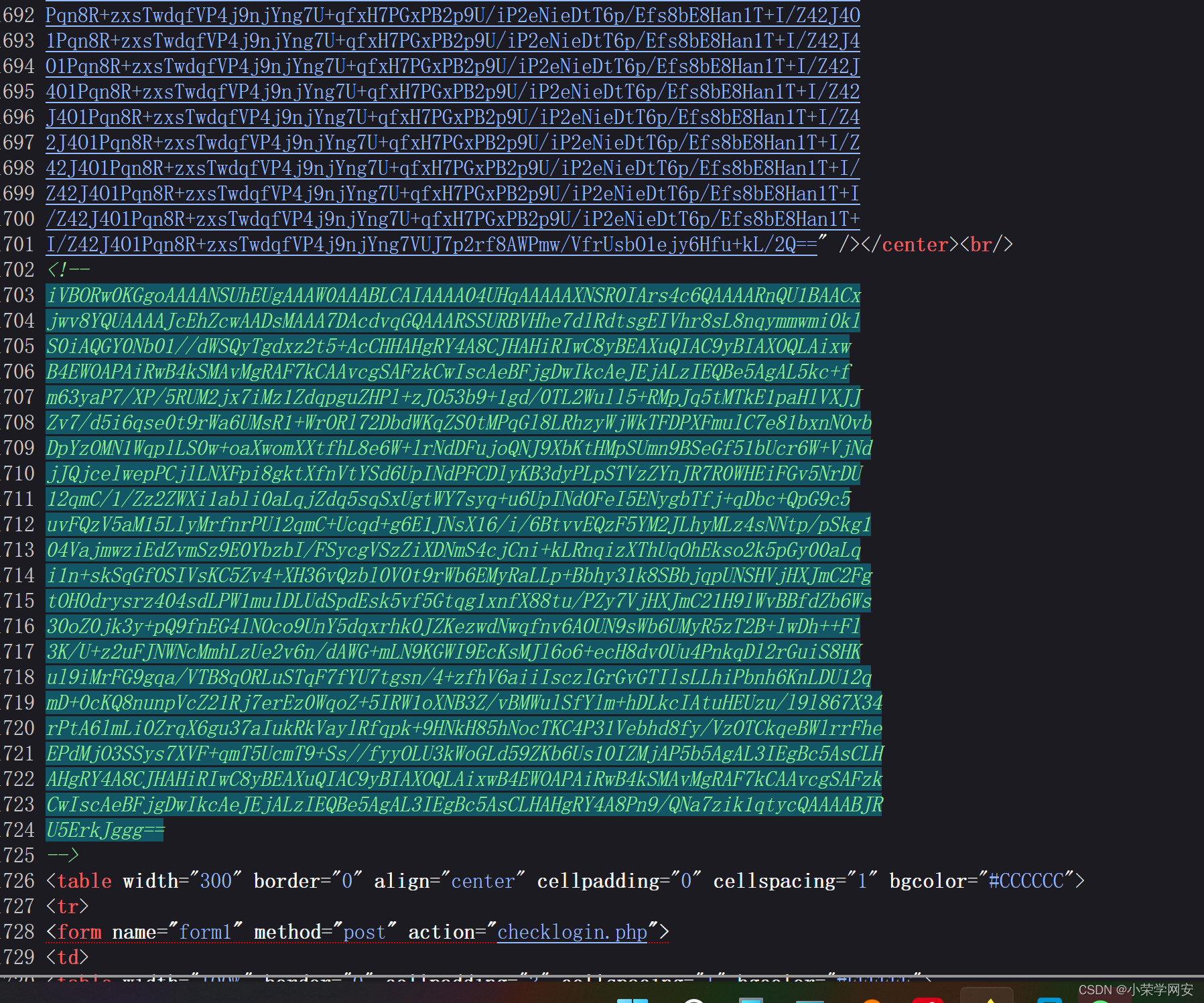The image size is (1204, 1003).
Task: Click comment closer on line 725
Action: pyautogui.click(x=63, y=855)
